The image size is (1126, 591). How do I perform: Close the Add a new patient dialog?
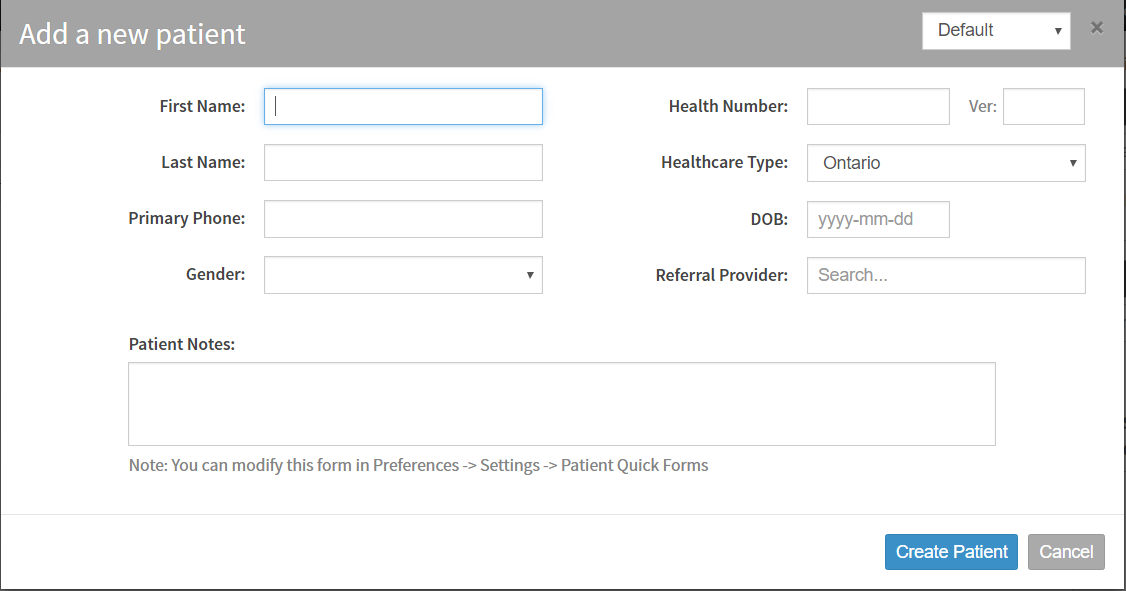(1096, 28)
